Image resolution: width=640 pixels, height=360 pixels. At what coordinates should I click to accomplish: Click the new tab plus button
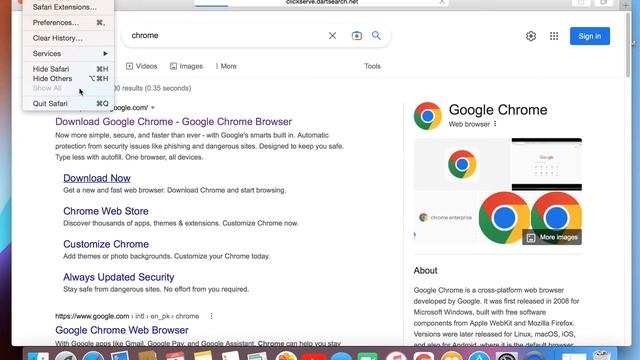coord(626,5)
